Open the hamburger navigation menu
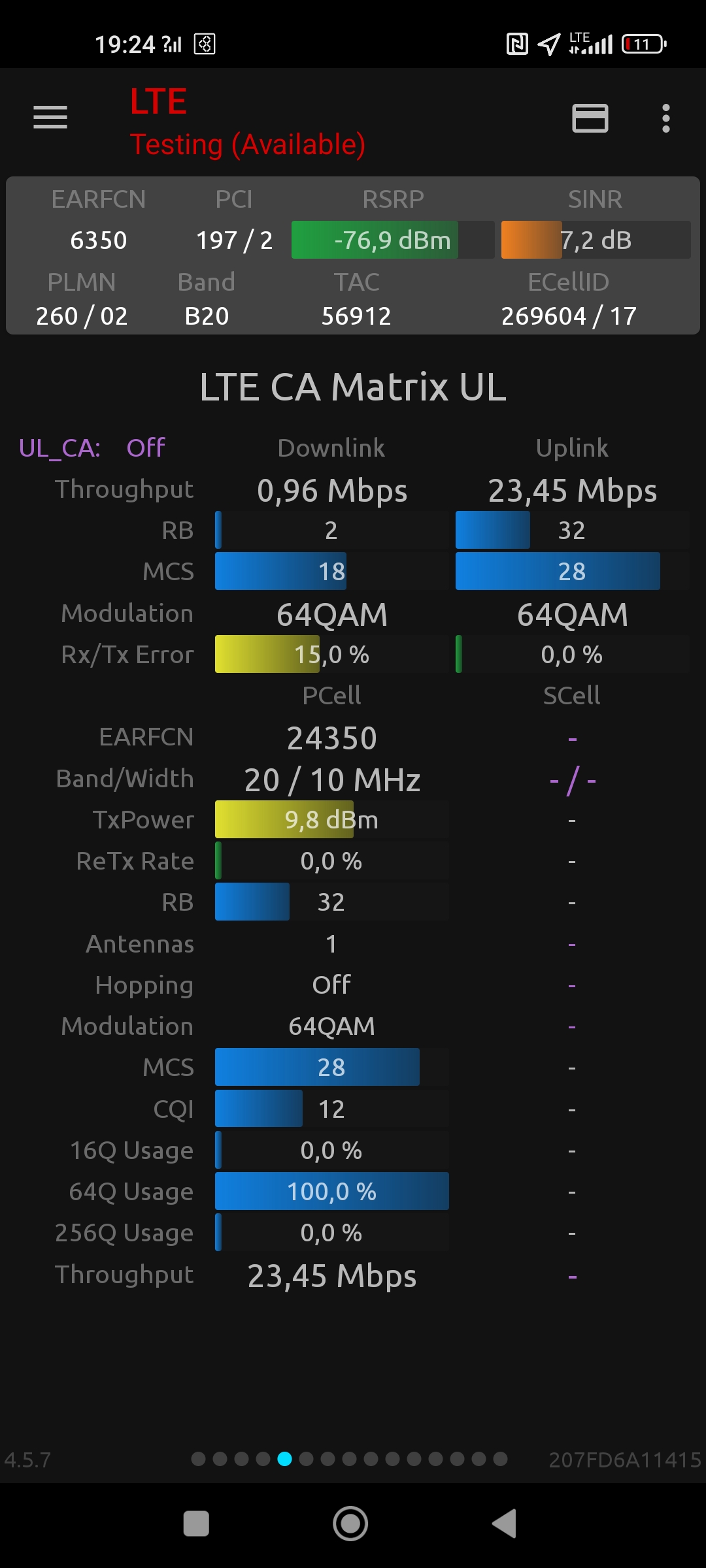706x1568 pixels. coord(50,118)
